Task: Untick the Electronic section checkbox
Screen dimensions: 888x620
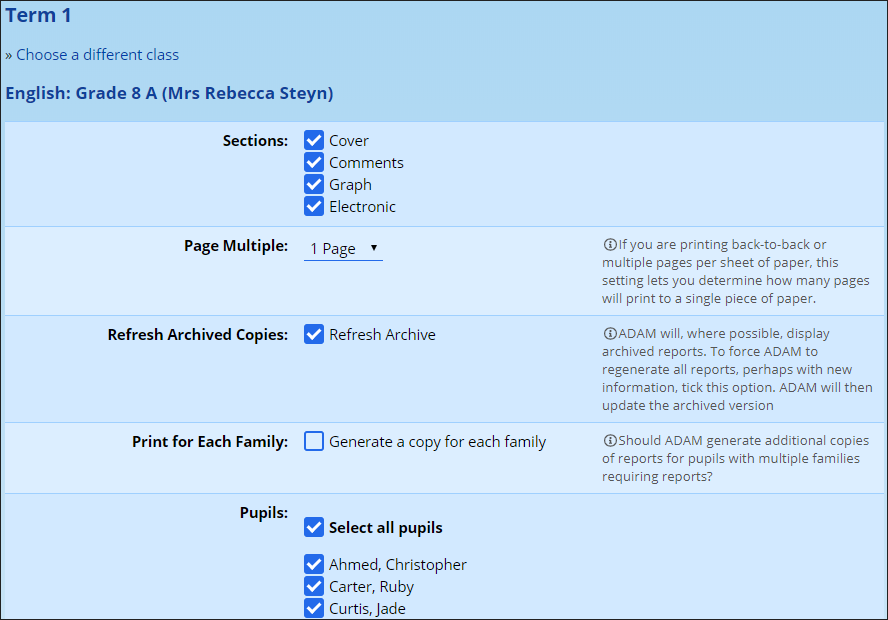Action: (x=314, y=207)
